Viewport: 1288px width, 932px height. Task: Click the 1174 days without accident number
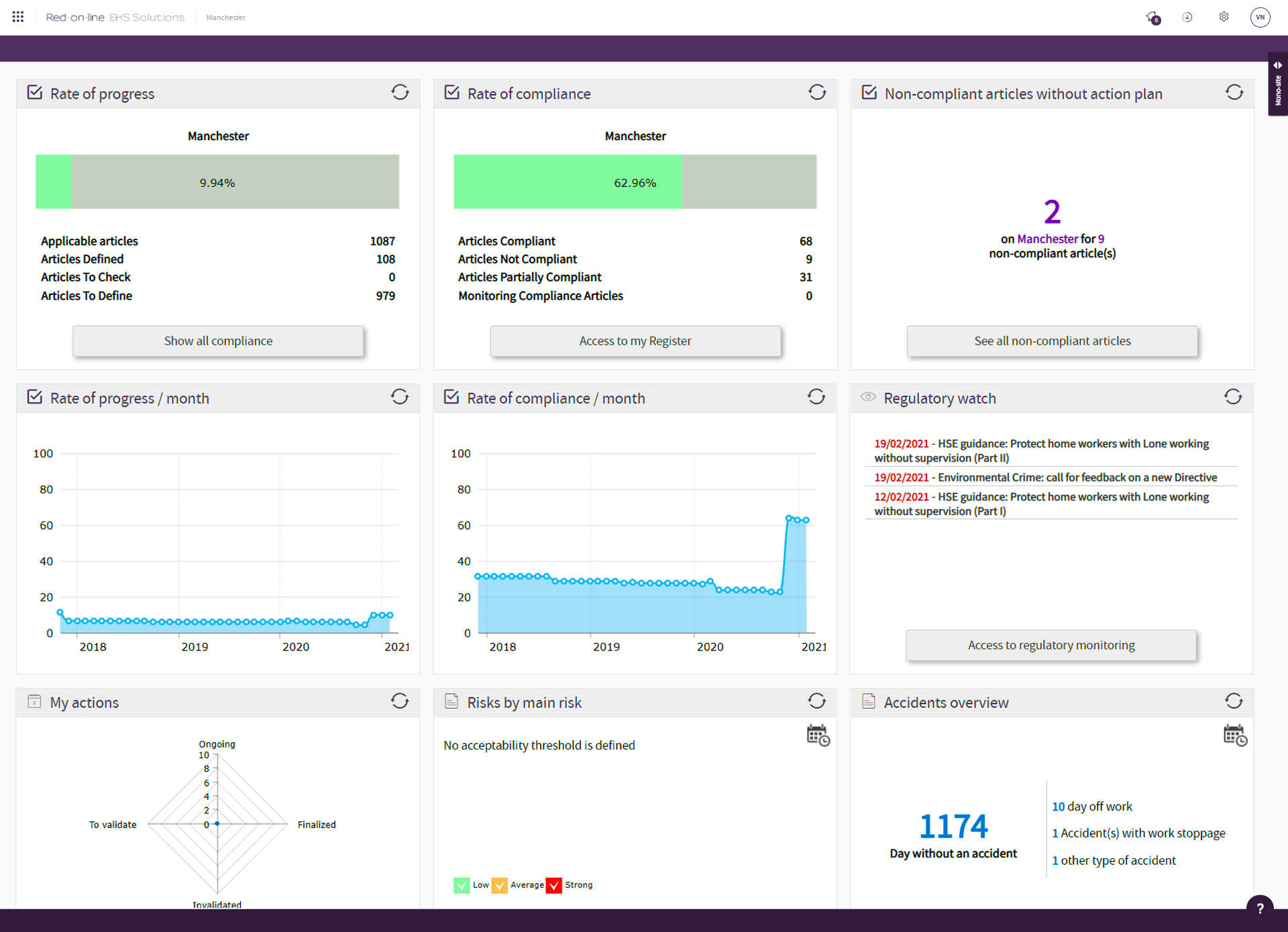953,826
